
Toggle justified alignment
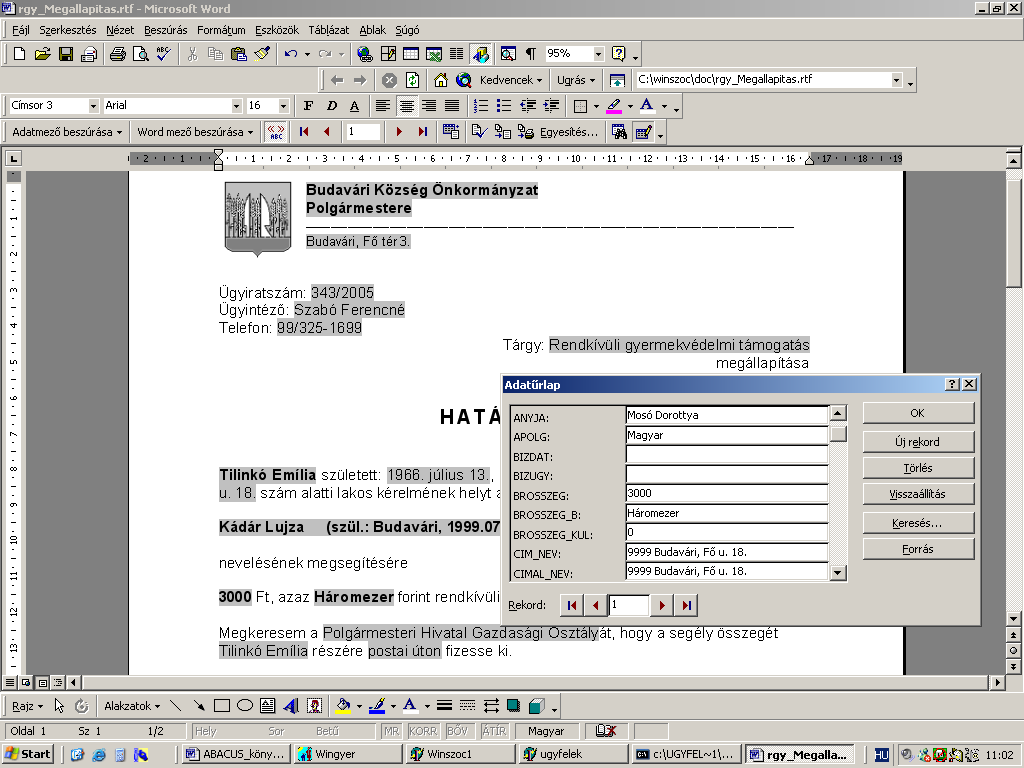[x=452, y=106]
